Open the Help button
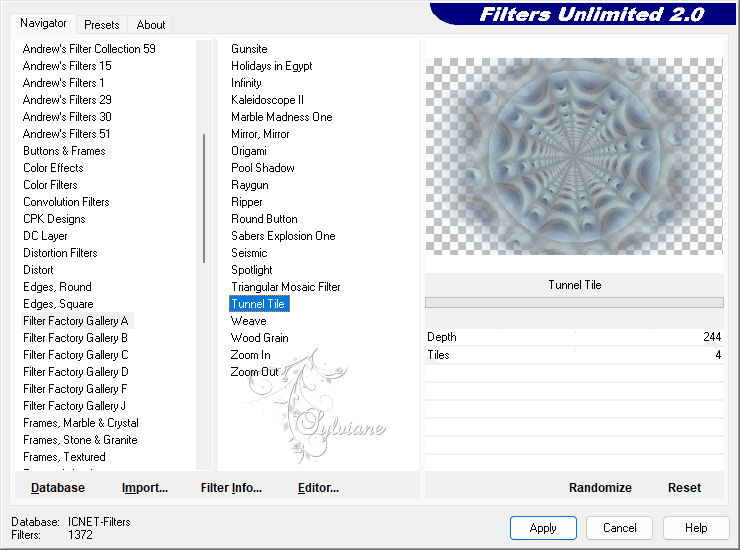740x550 pixels. pos(696,527)
